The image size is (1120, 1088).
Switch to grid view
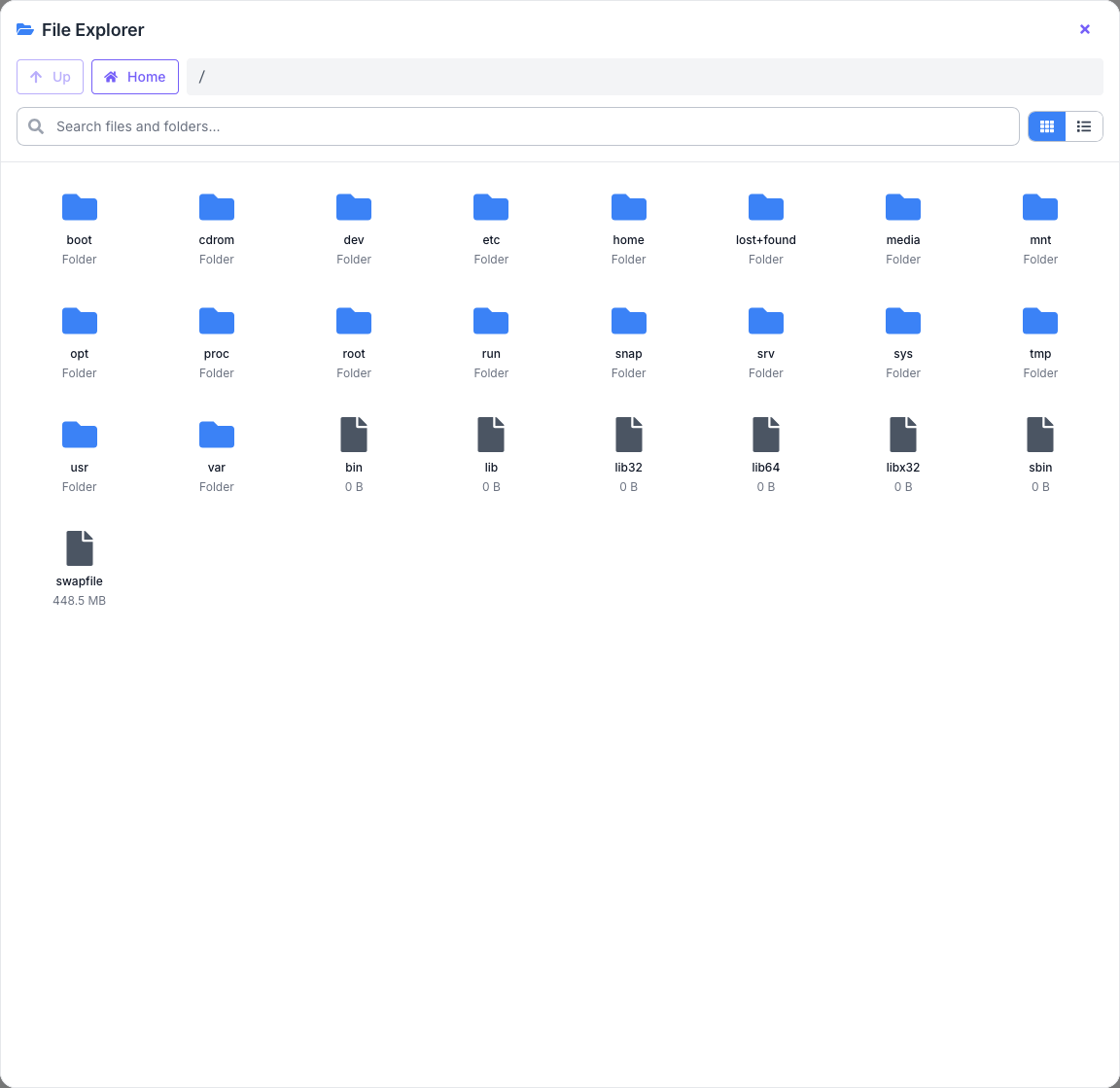coord(1046,126)
